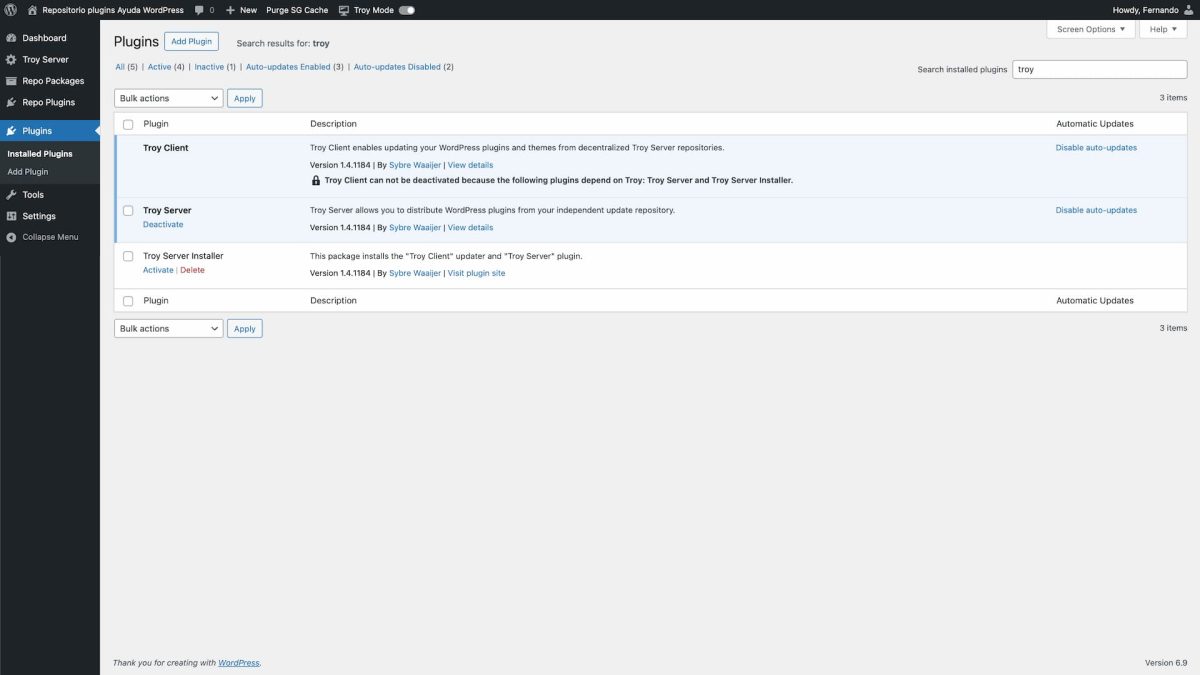Click the bottom Apply button

coord(245,328)
